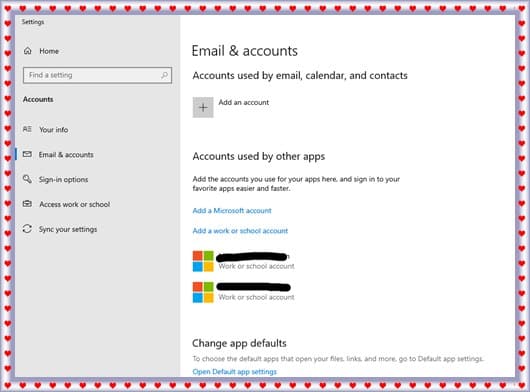Click the Sign-in options key icon
530x392 pixels.
point(27,179)
